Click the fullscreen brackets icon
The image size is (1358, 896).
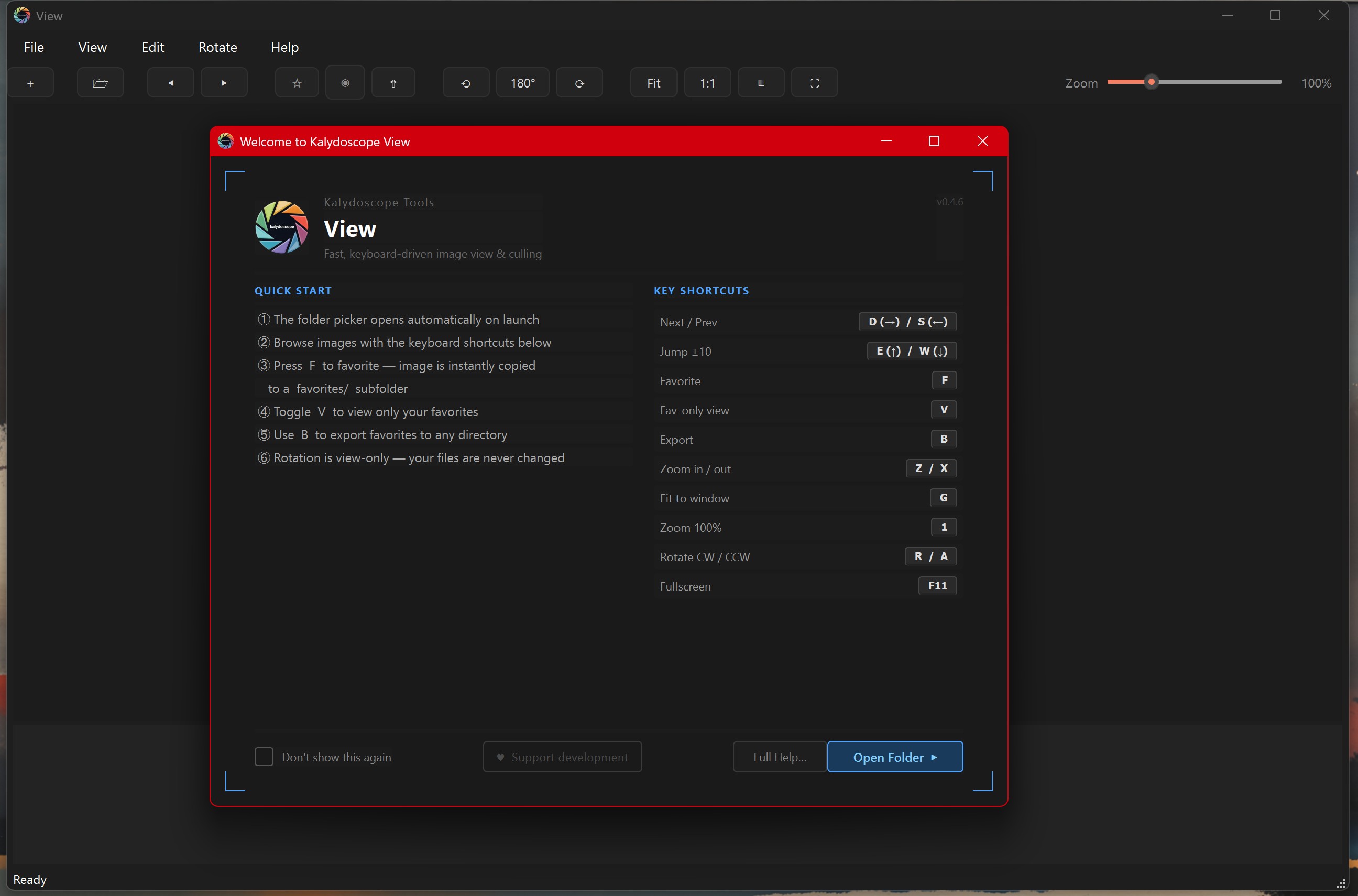[814, 83]
